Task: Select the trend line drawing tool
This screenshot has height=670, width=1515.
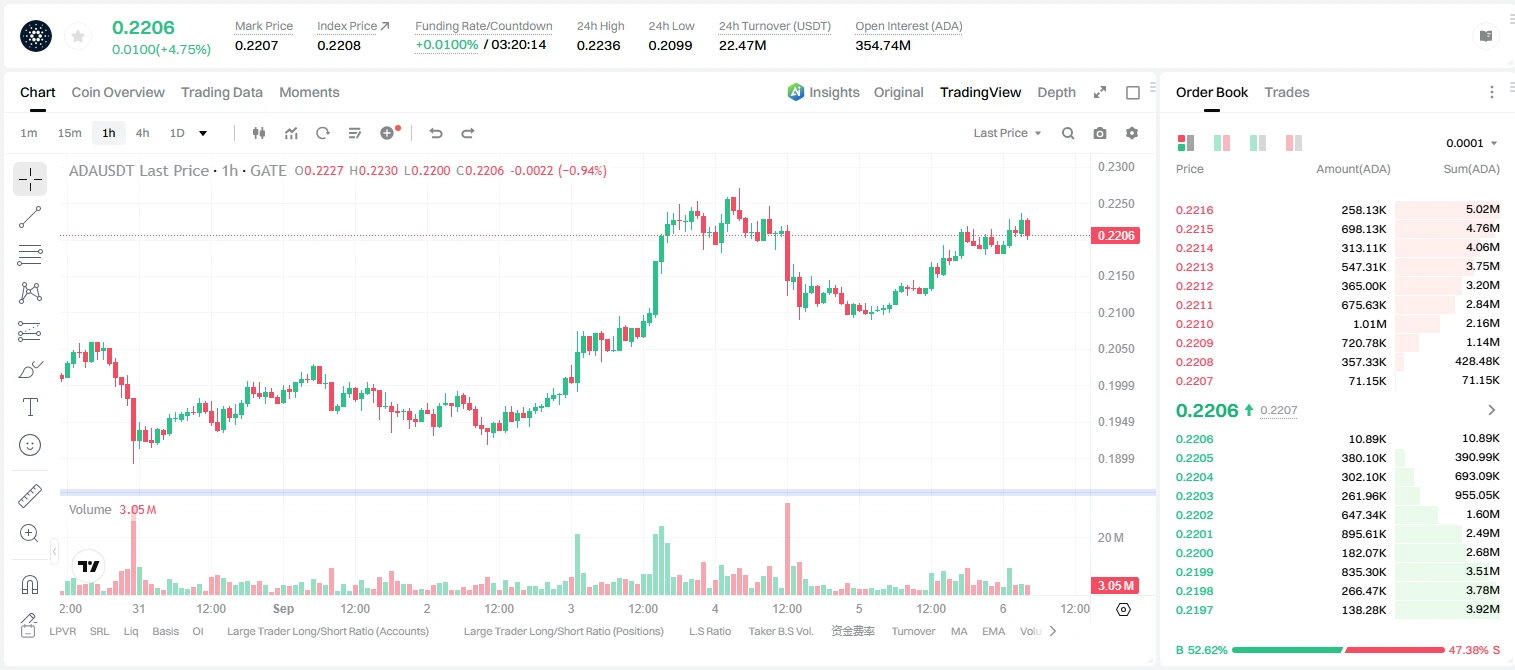Action: click(30, 217)
